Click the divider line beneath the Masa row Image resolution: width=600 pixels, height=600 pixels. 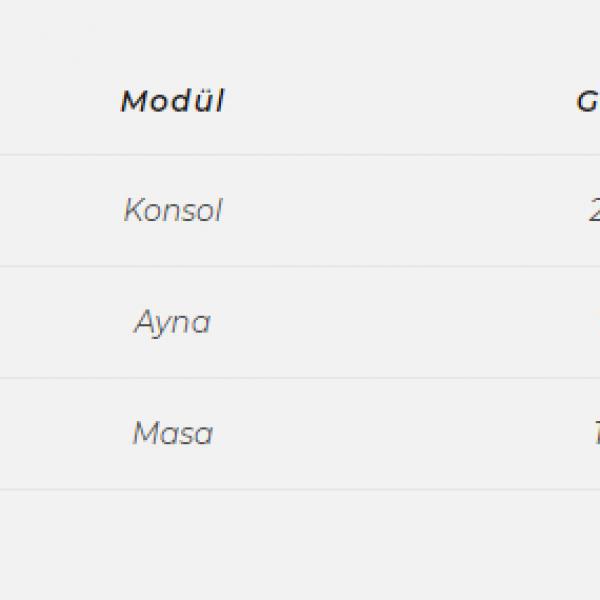click(300, 489)
